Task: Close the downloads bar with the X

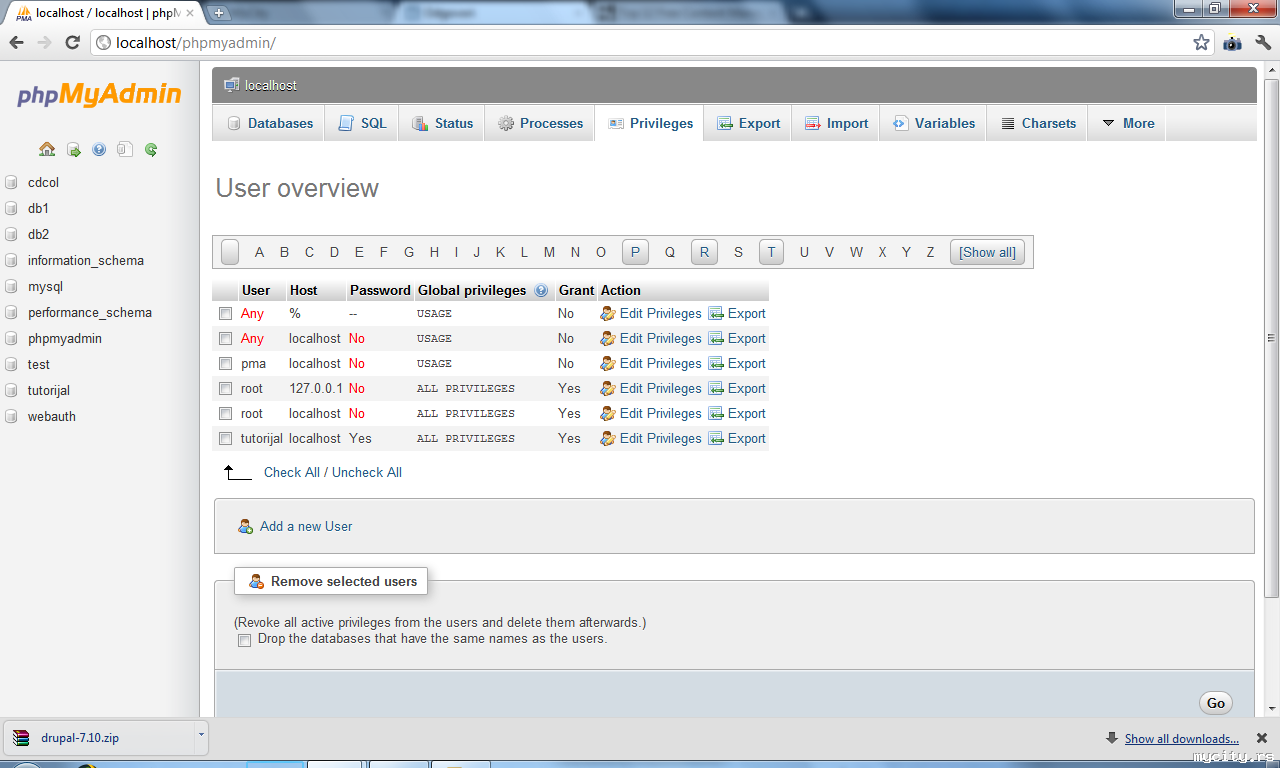Action: (1262, 738)
